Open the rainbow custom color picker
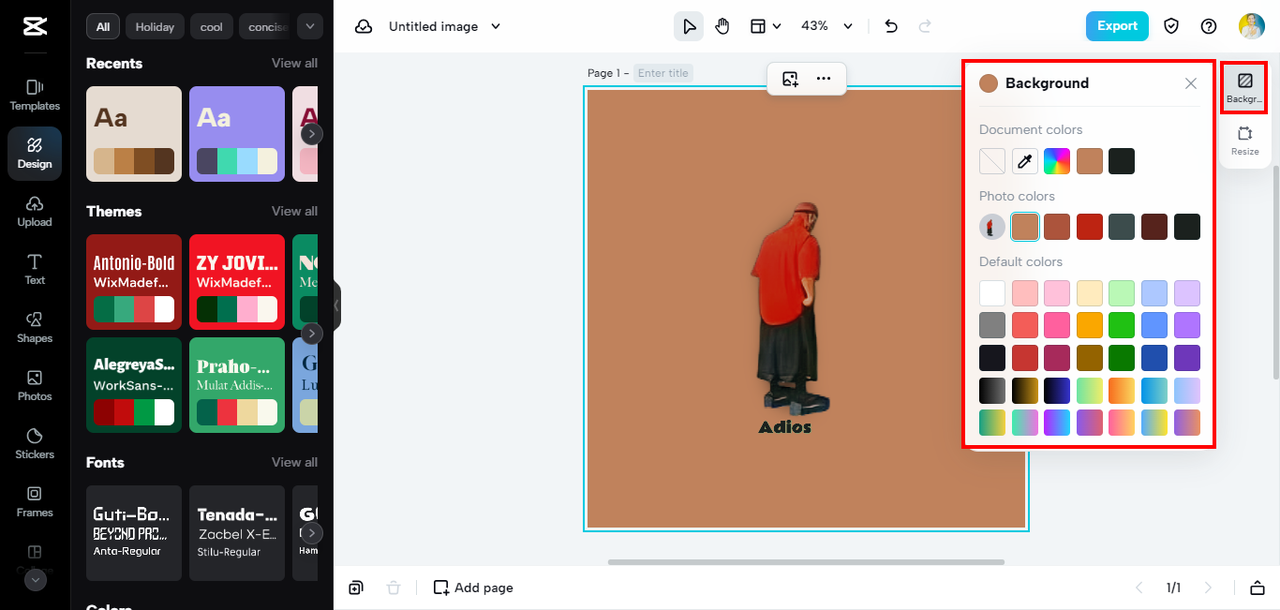This screenshot has height=610, width=1280. [x=1057, y=161]
